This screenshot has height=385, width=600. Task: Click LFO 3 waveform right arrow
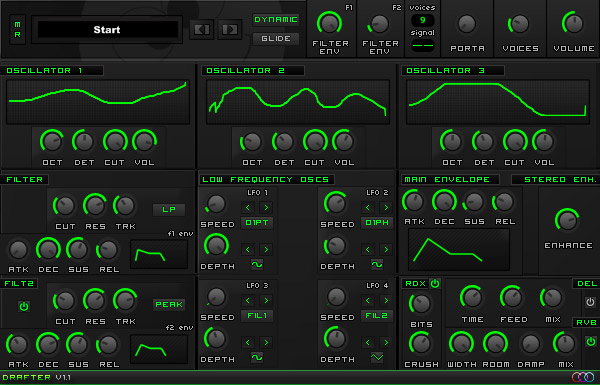point(266,343)
